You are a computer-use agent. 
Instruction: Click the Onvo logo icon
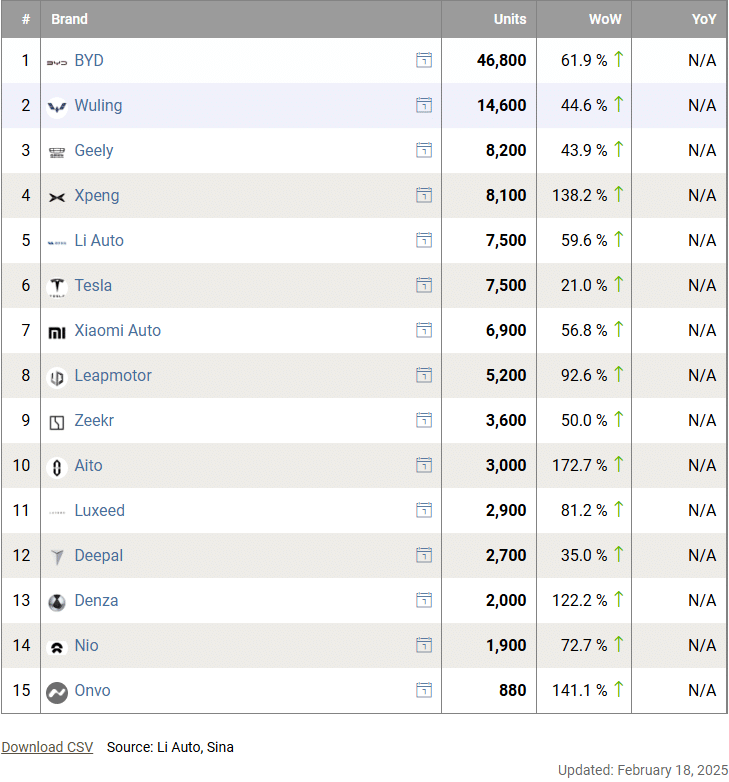tap(57, 692)
